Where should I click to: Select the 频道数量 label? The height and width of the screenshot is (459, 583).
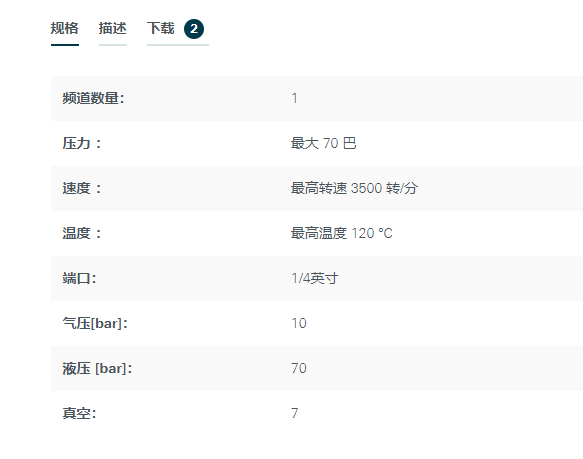(93, 99)
